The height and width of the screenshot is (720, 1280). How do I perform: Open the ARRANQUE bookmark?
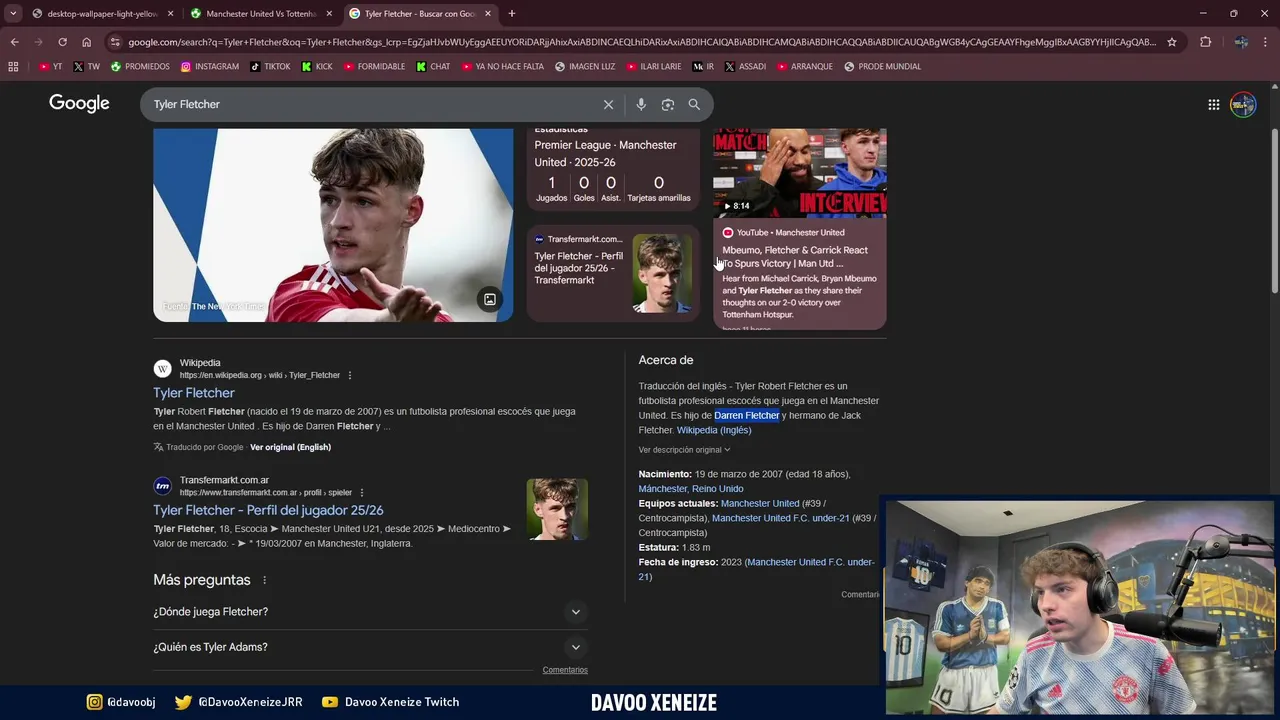(x=804, y=66)
